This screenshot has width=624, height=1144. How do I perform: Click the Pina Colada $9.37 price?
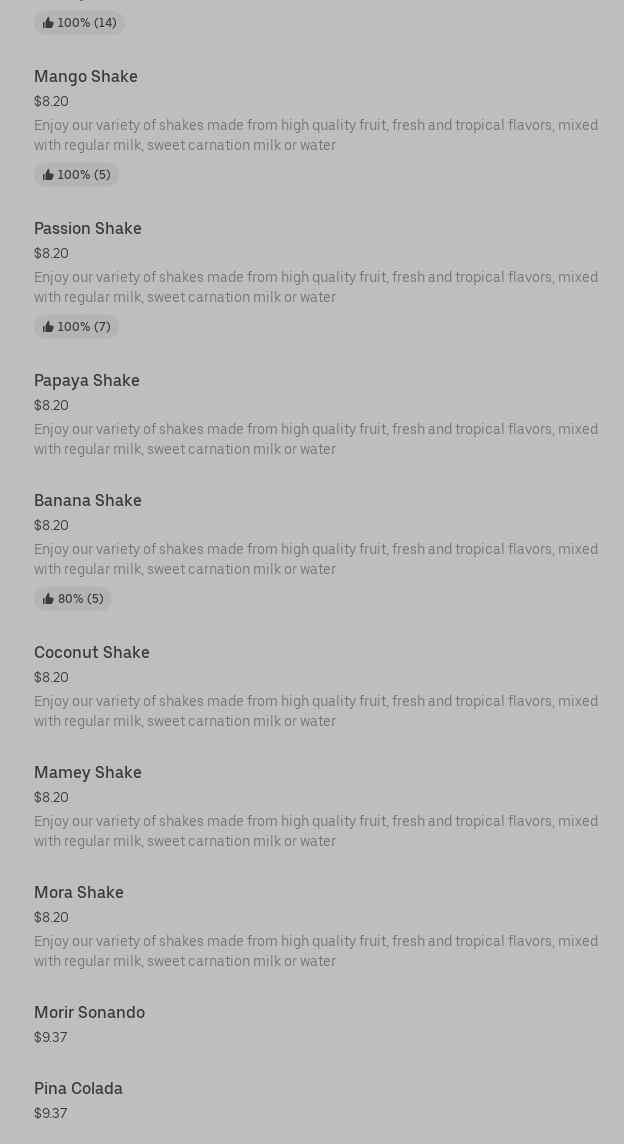point(51,1113)
